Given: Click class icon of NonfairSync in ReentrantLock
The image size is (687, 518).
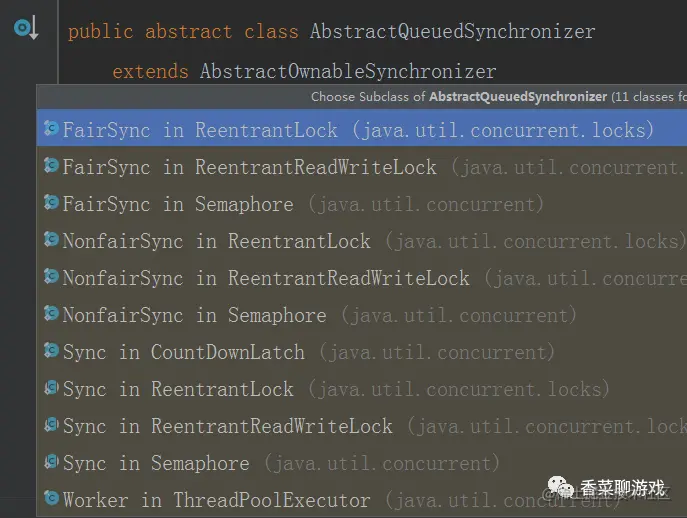Looking at the screenshot, I should point(51,240).
